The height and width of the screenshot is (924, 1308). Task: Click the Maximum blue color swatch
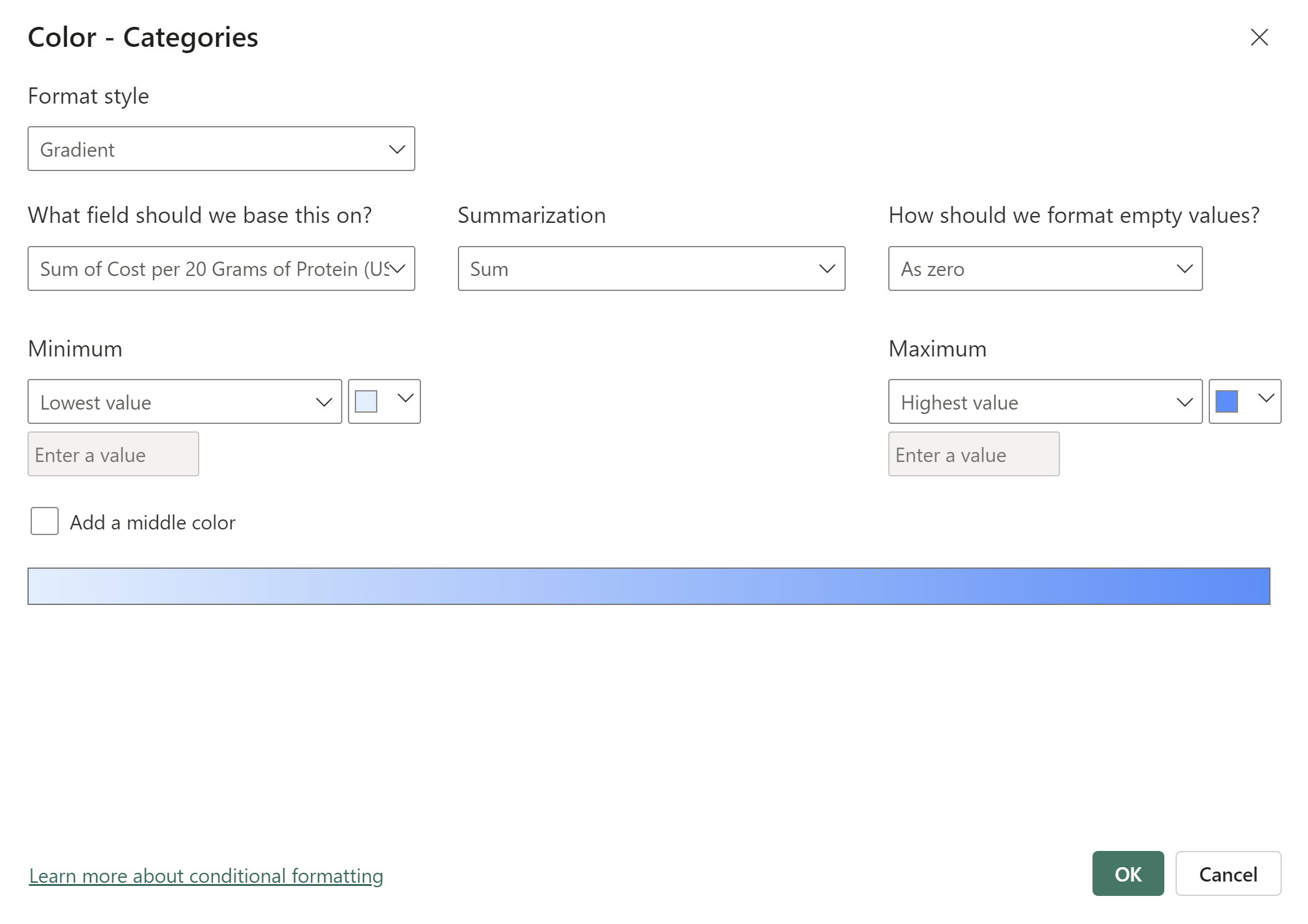(x=1226, y=401)
